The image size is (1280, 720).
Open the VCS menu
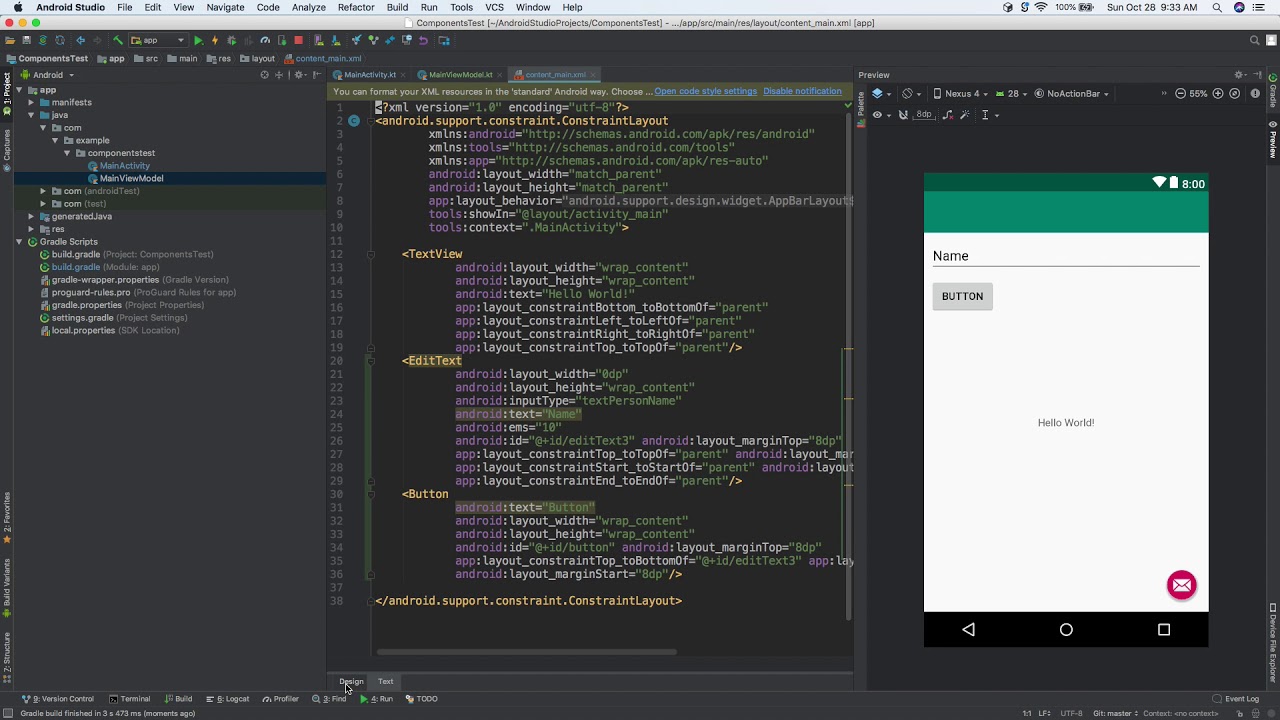click(x=494, y=7)
